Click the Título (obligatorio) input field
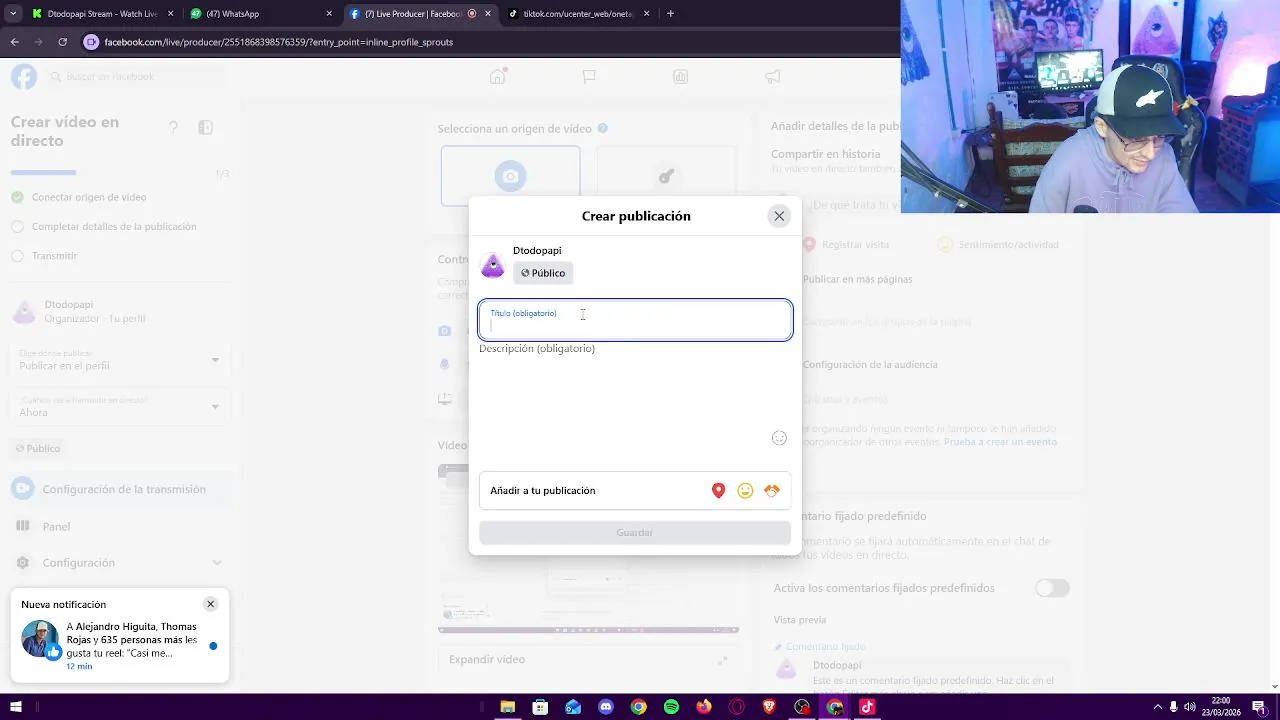This screenshot has height=720, width=1280. (635, 320)
